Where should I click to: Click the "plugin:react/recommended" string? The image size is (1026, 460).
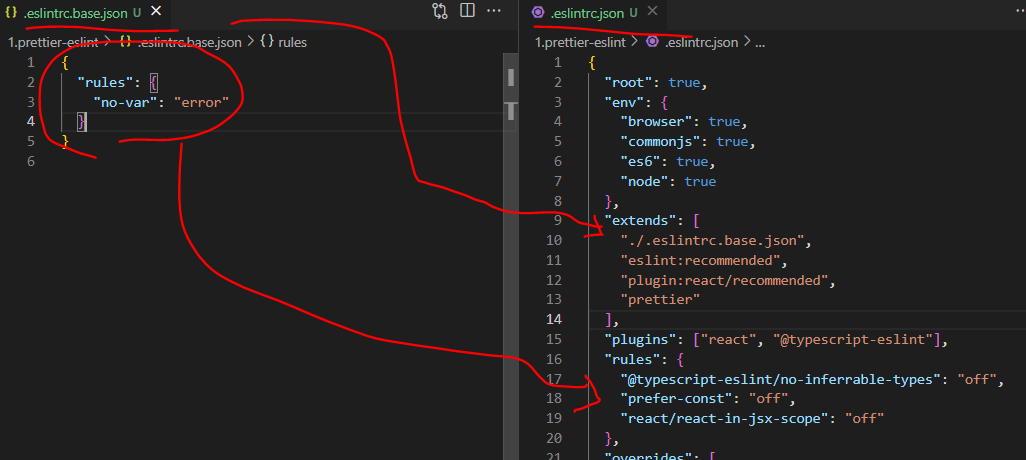click(724, 281)
